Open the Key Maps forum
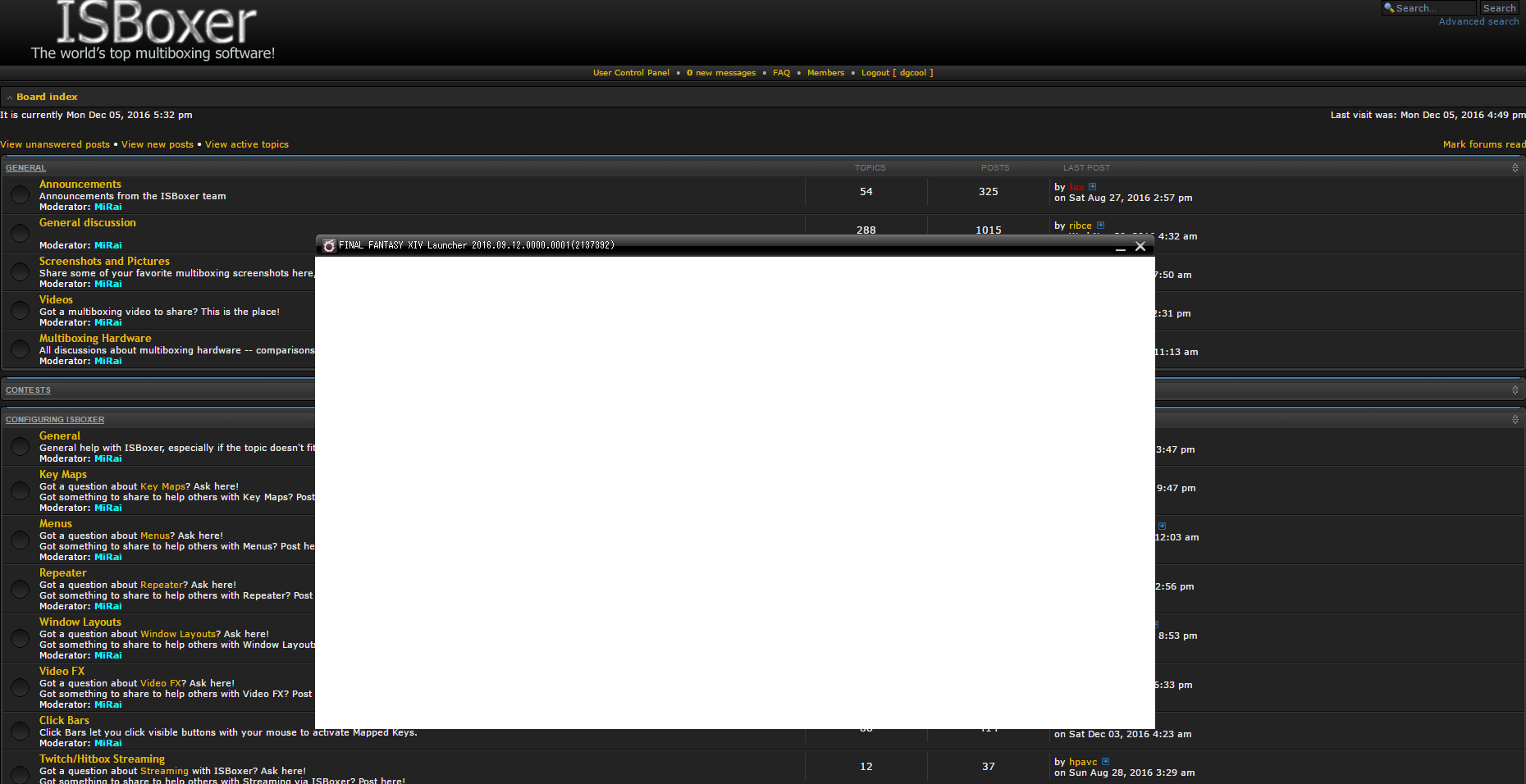This screenshot has width=1526, height=784. [x=63, y=475]
